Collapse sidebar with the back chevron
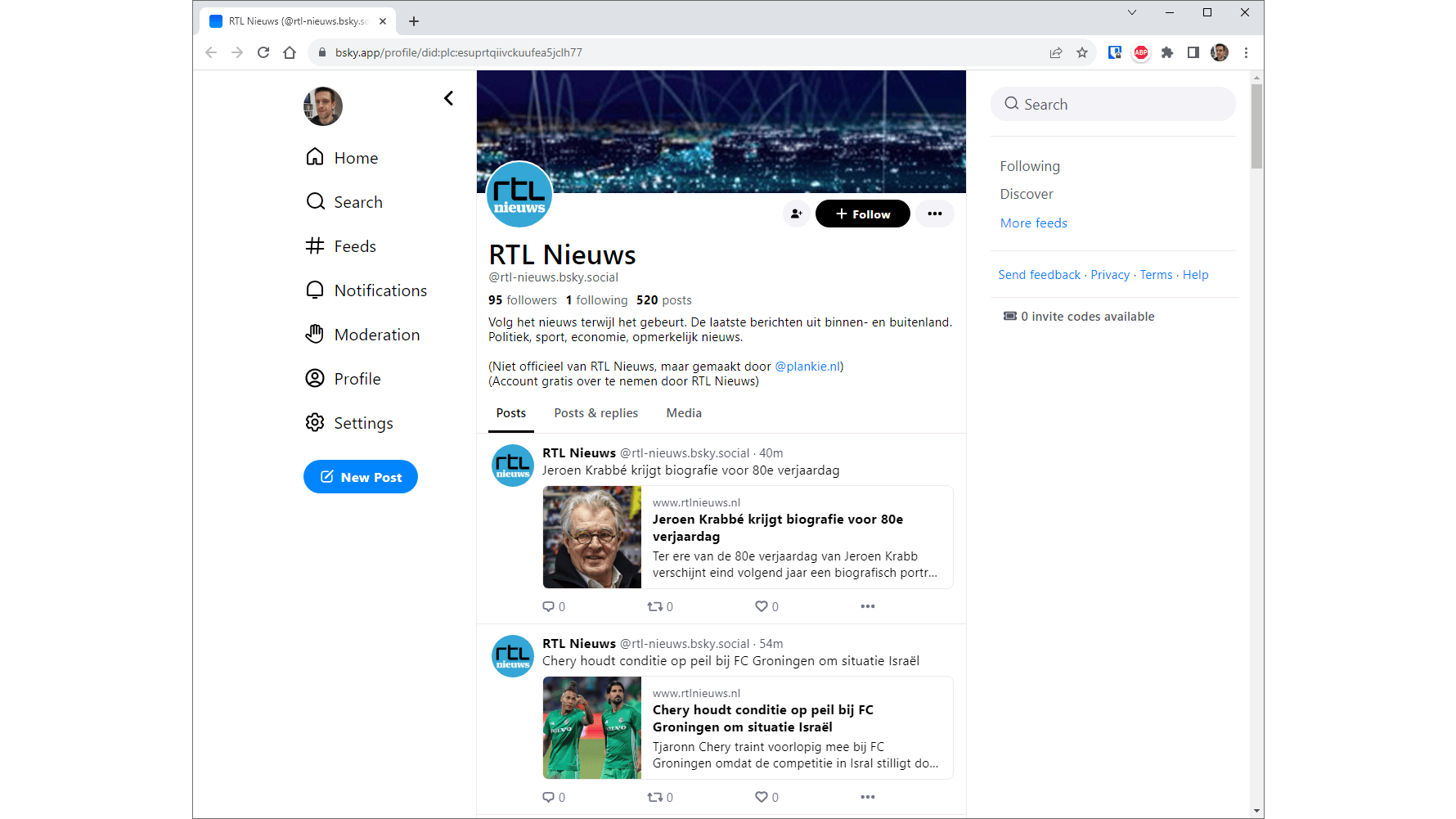Viewport: 1456px width, 819px height. 448,98
